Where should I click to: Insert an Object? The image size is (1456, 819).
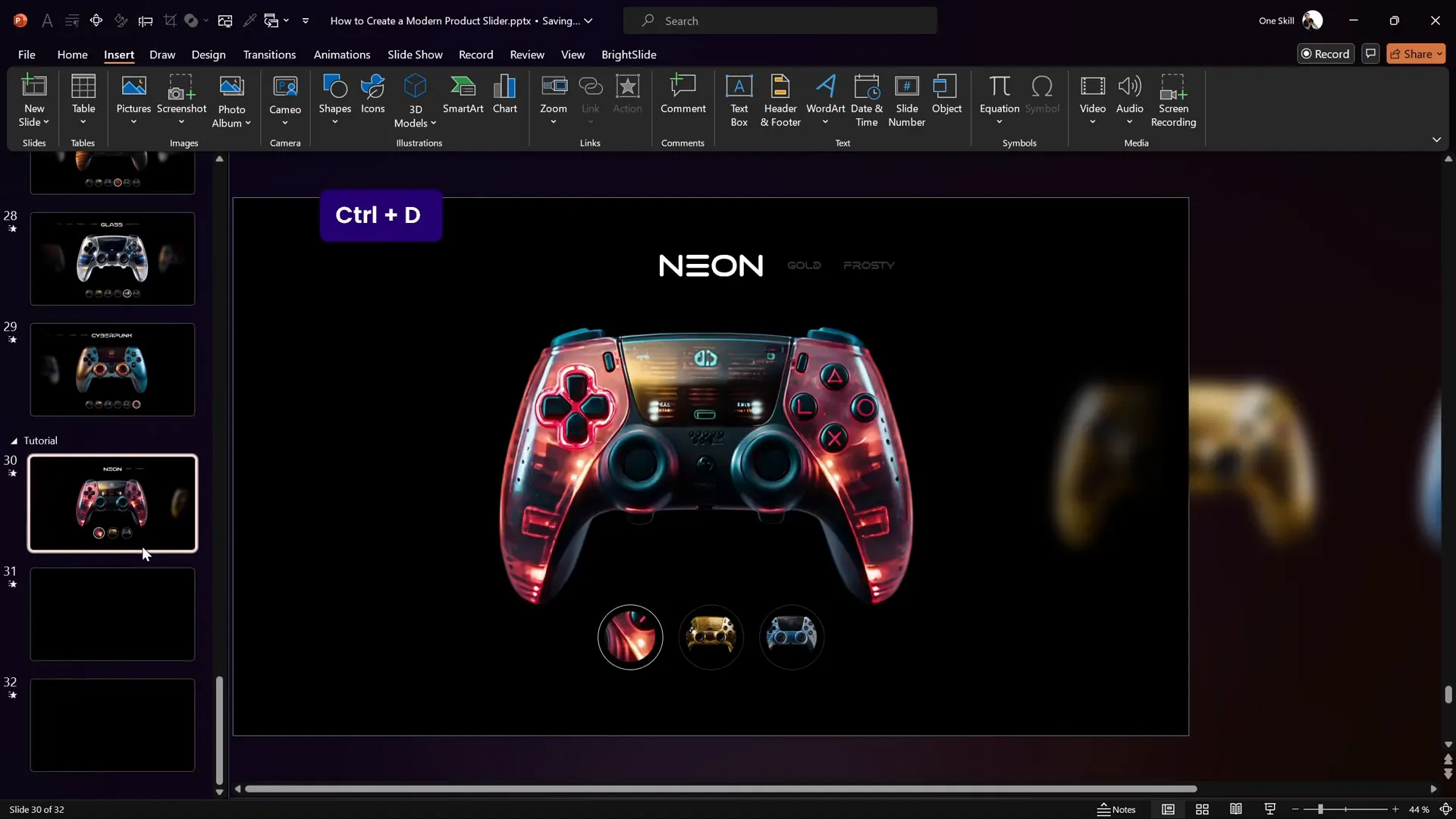pyautogui.click(x=946, y=95)
